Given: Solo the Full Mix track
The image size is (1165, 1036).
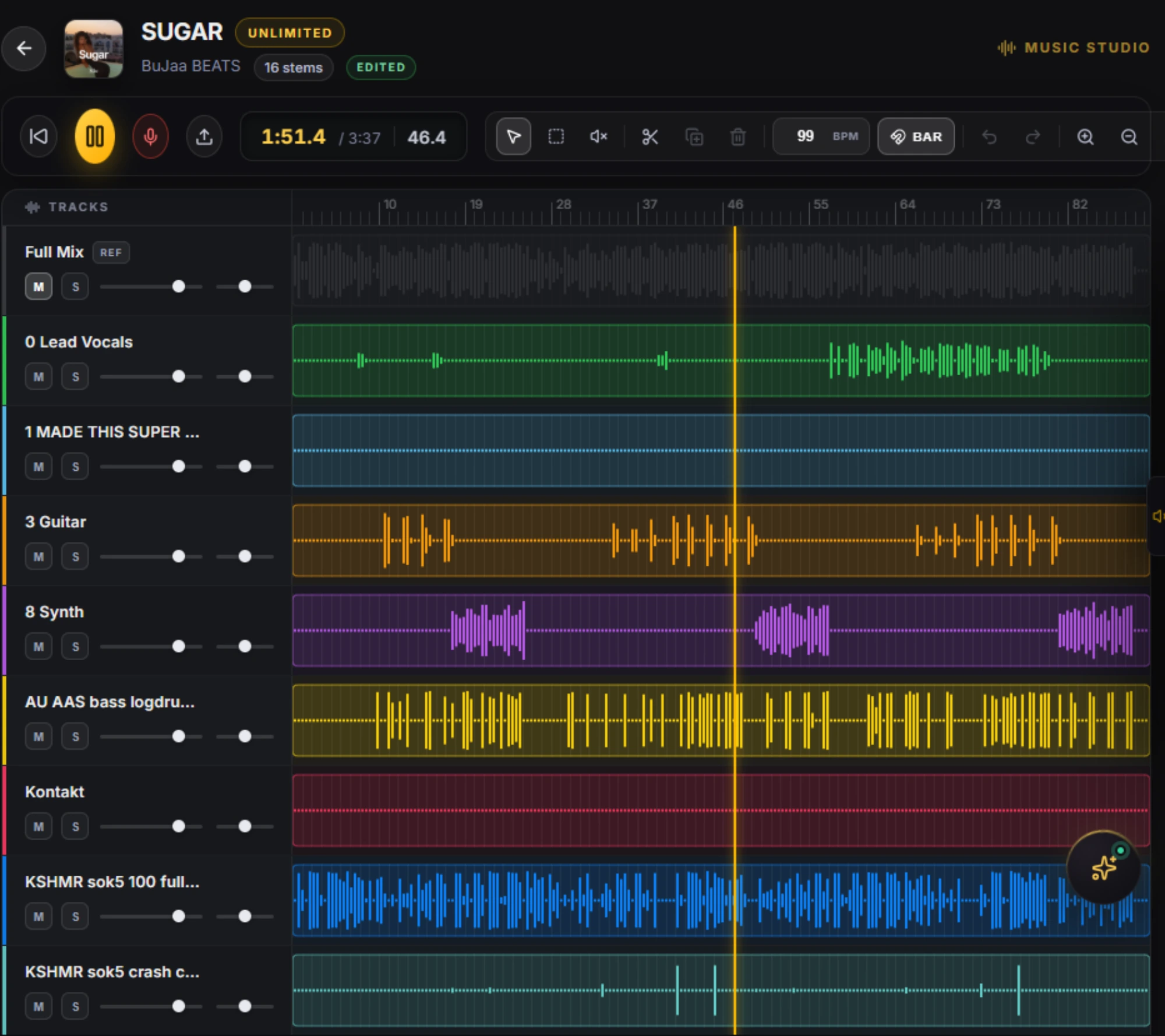Looking at the screenshot, I should (x=75, y=287).
